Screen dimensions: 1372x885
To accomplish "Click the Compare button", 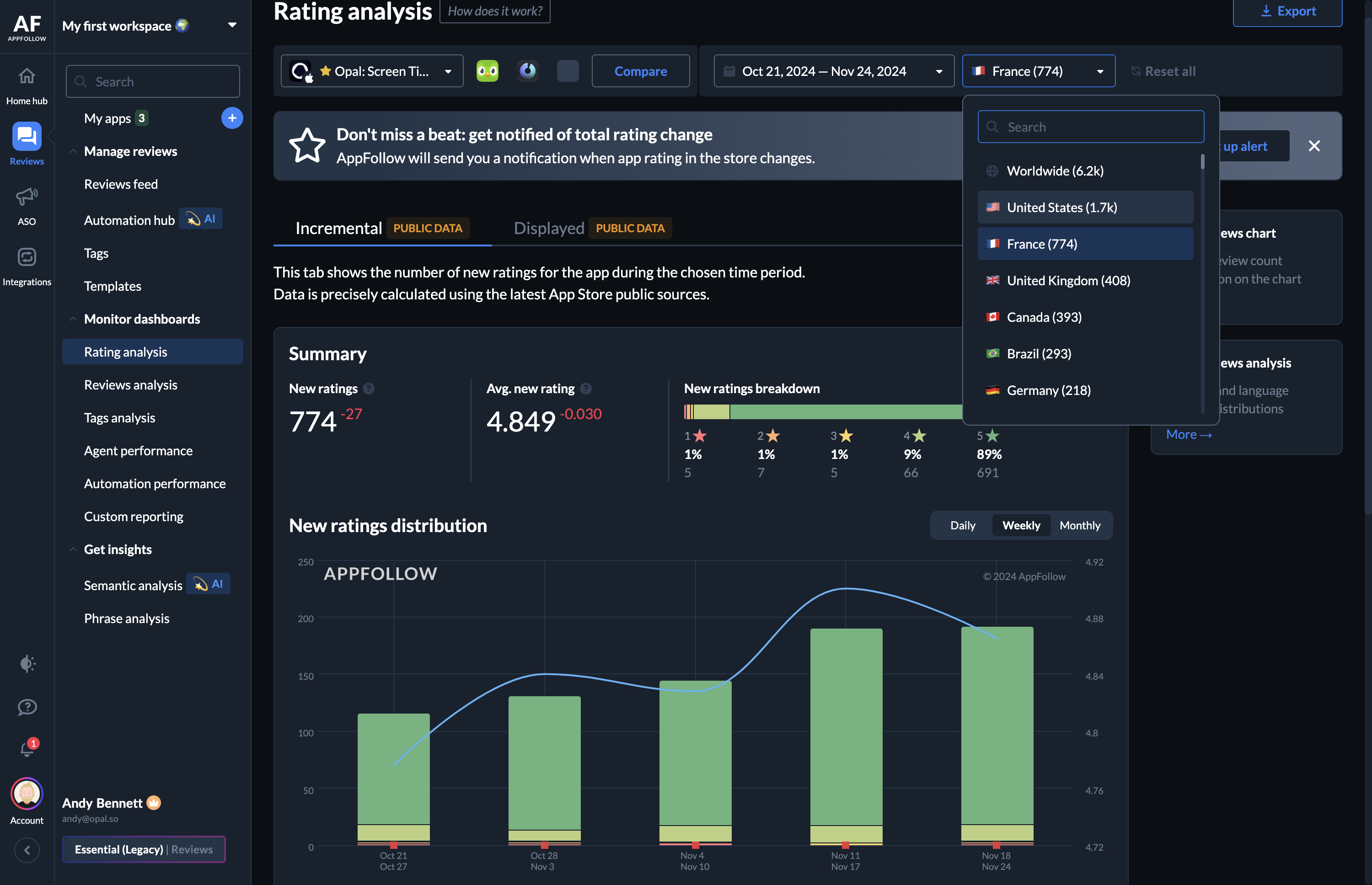I will pyautogui.click(x=640, y=71).
